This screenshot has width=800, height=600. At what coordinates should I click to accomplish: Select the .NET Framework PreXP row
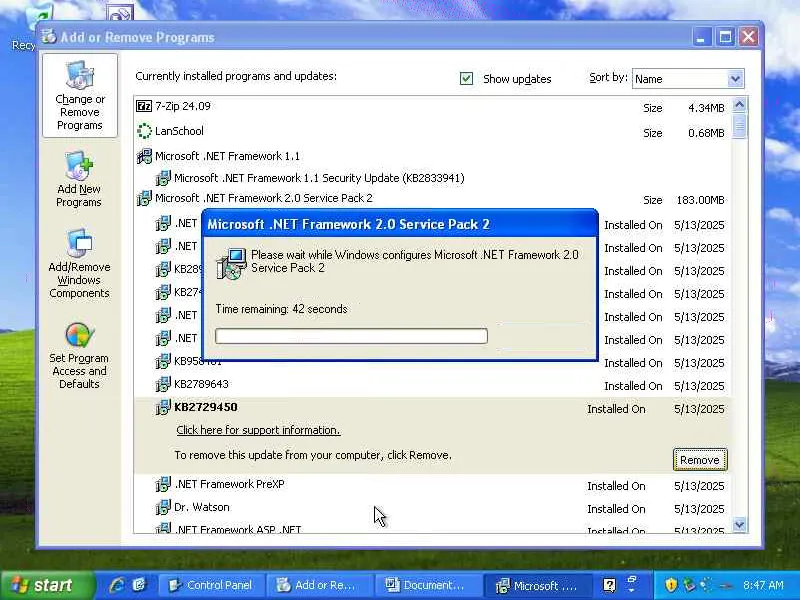click(x=432, y=485)
